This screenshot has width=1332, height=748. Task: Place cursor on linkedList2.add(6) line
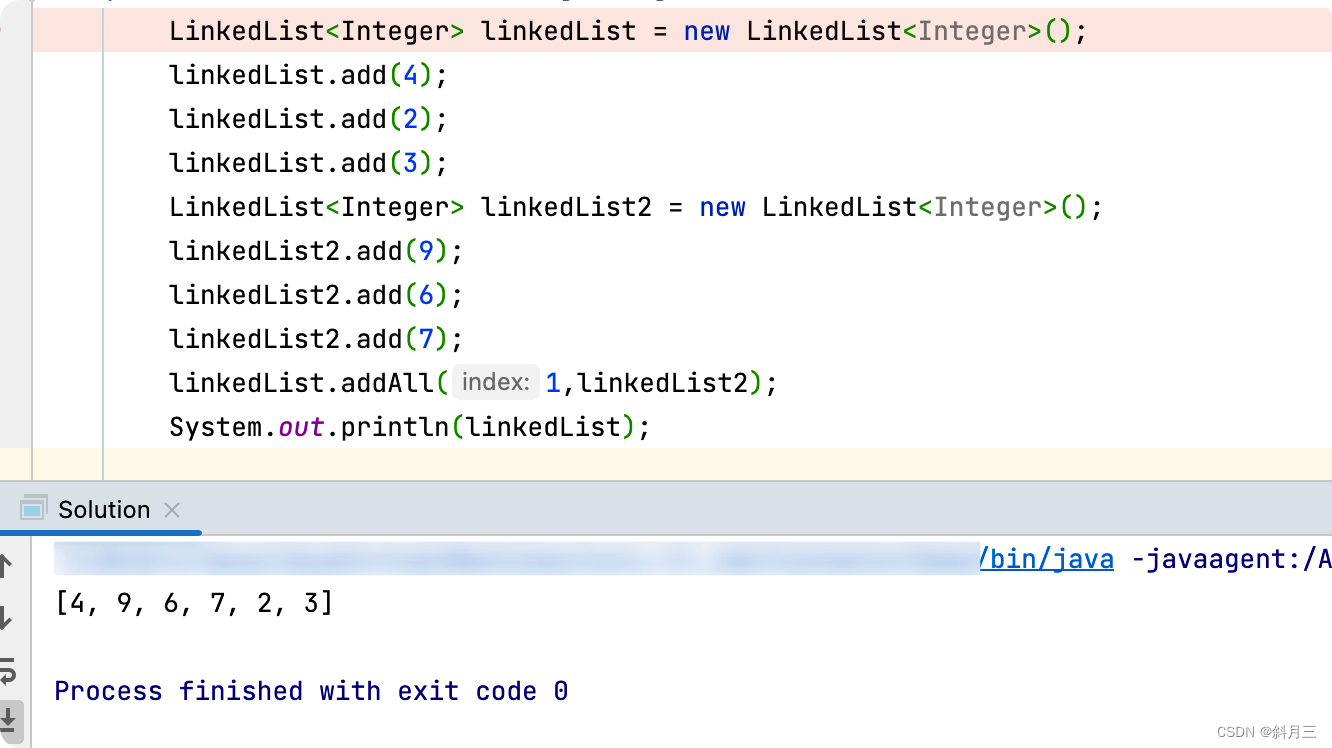click(x=316, y=295)
